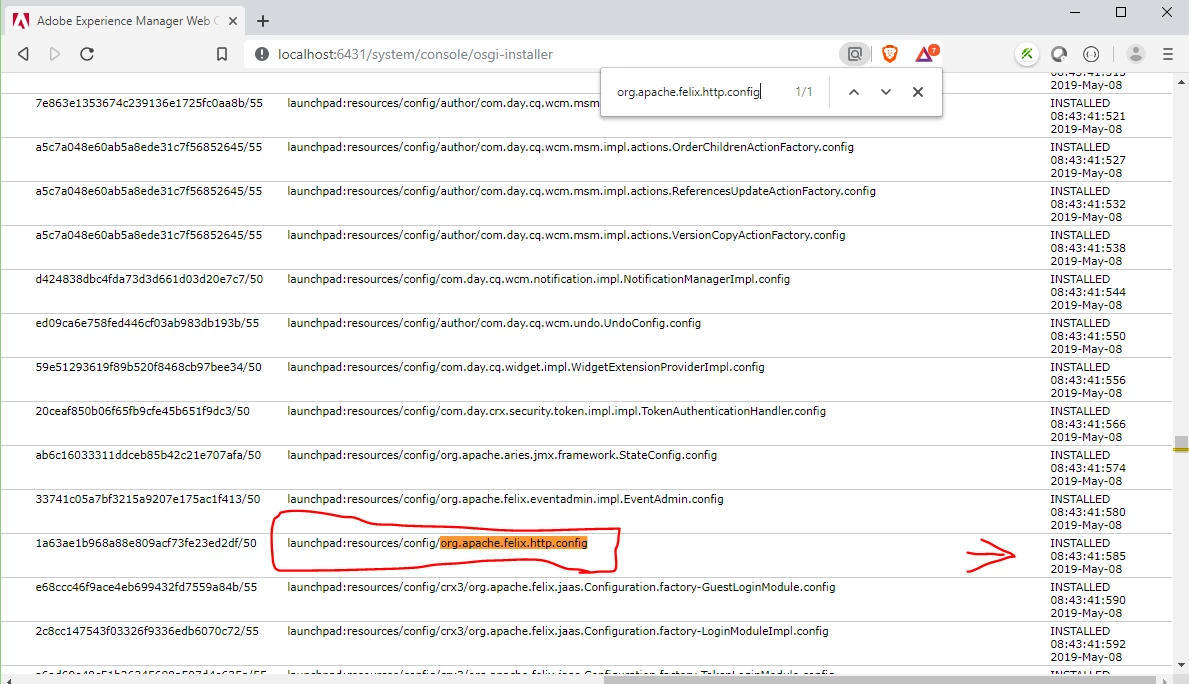Click hash ab6c16033311ddceb85b42c21e707afa/50
Image resolution: width=1189 pixels, height=684 pixels.
148,455
